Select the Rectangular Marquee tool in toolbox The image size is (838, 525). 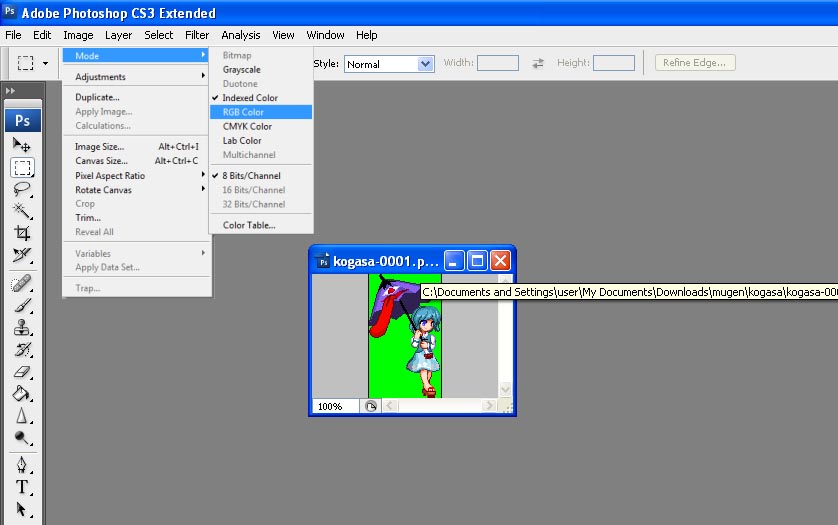(x=22, y=168)
